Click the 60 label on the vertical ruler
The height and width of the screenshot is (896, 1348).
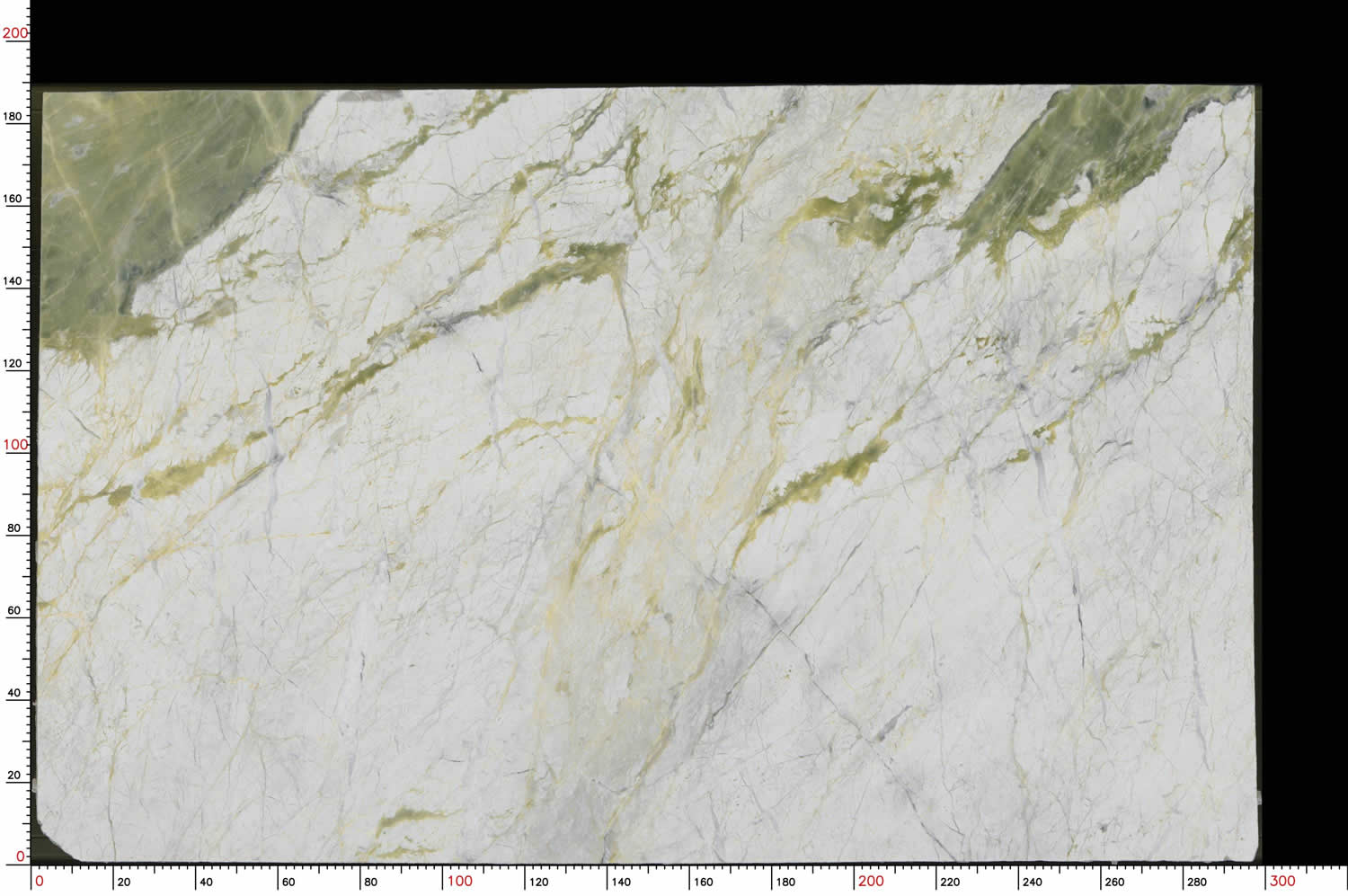pos(13,610)
